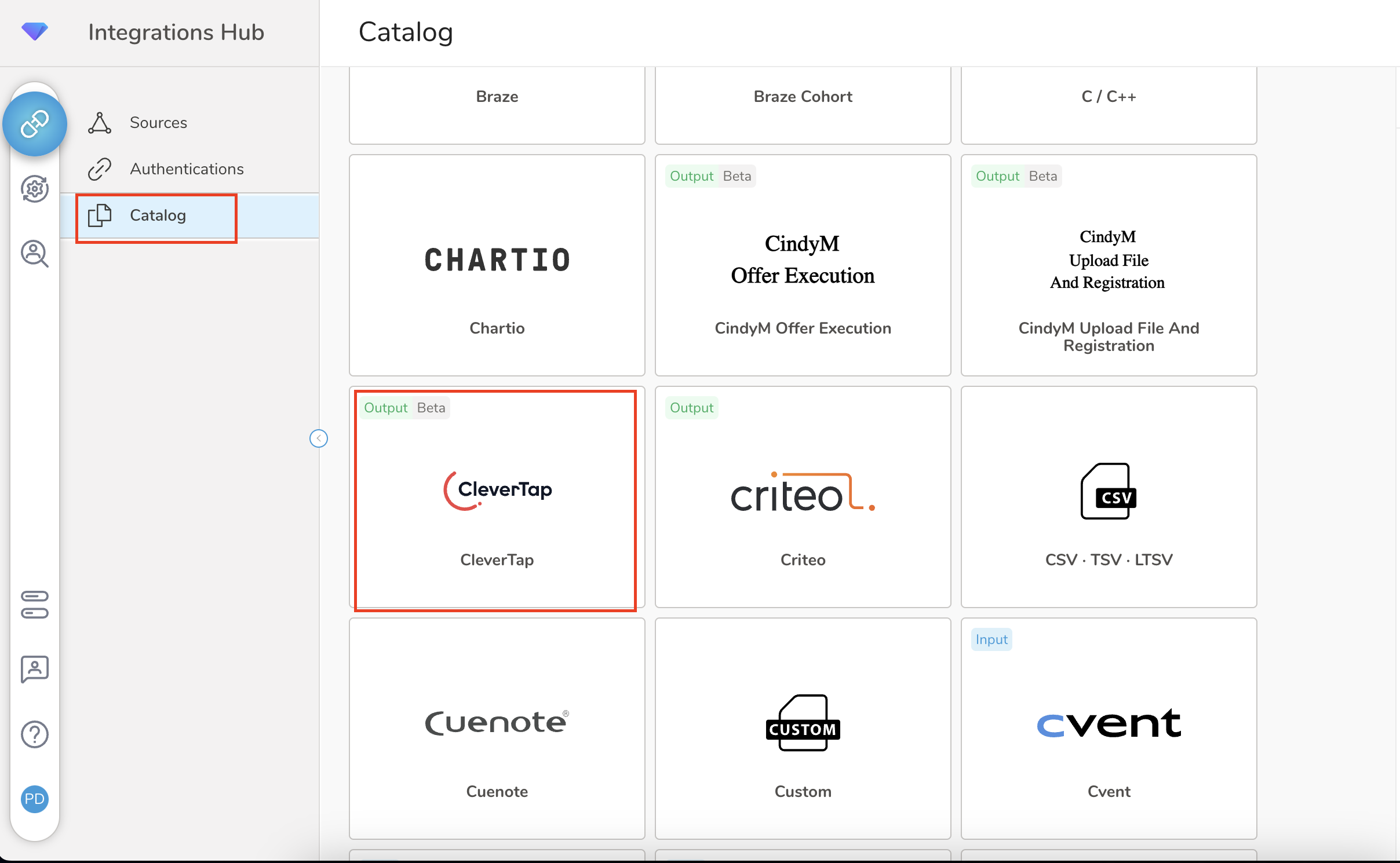Click the CSV file icon
The image size is (1400, 863).
tap(1108, 491)
